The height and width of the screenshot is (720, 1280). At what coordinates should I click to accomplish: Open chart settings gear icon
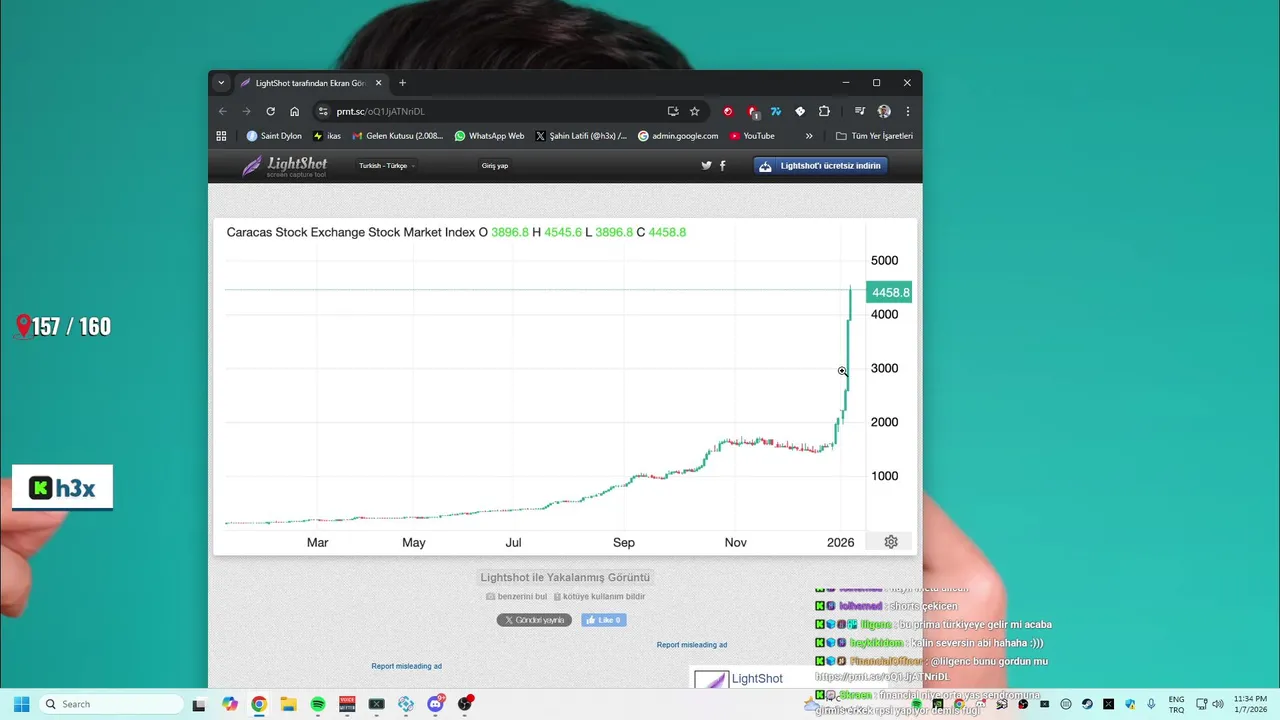click(891, 542)
